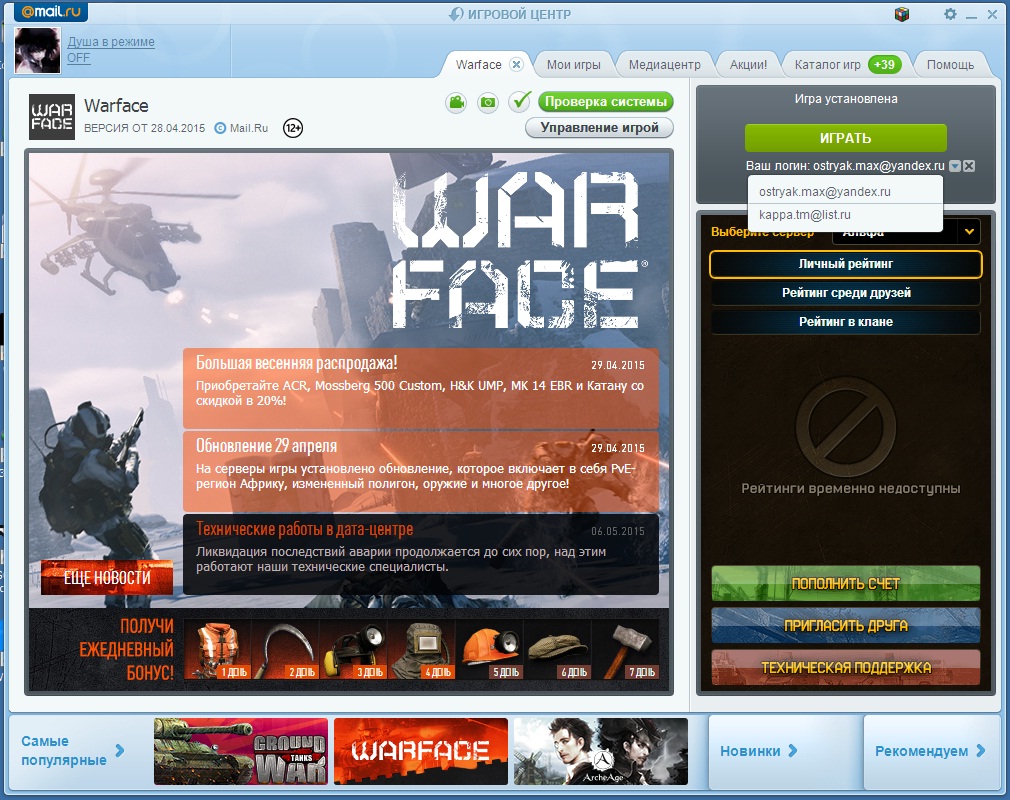Click the 12+ age rating badge
Viewport: 1010px width, 800px height.
pos(293,128)
